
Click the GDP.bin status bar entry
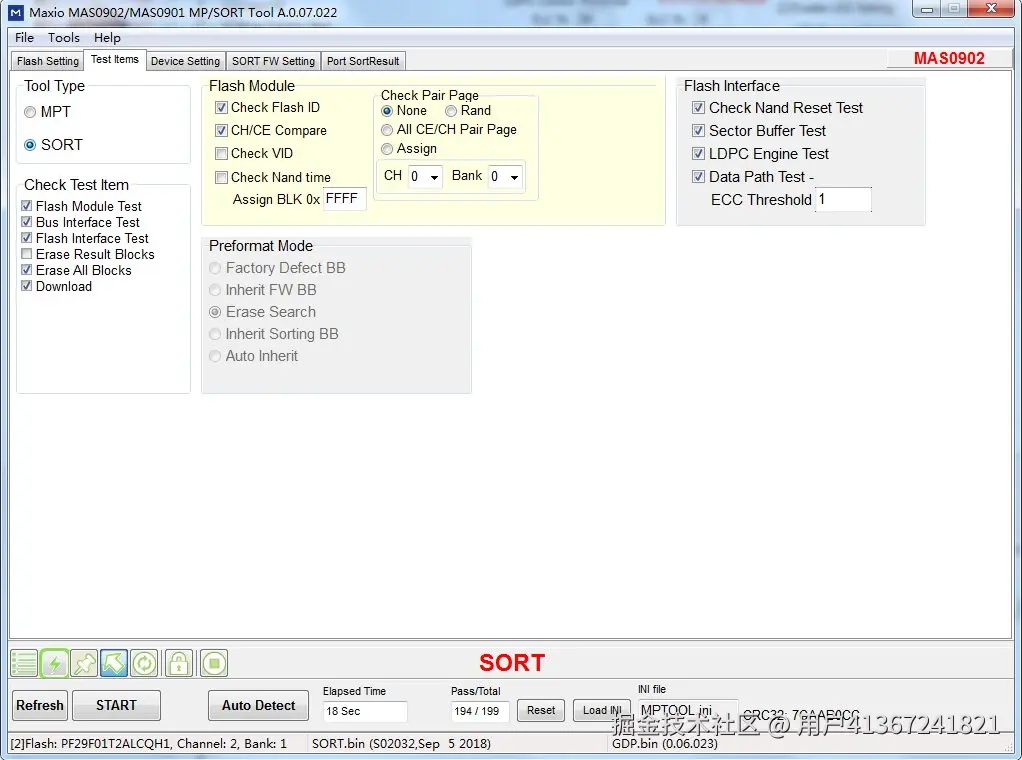(x=665, y=744)
